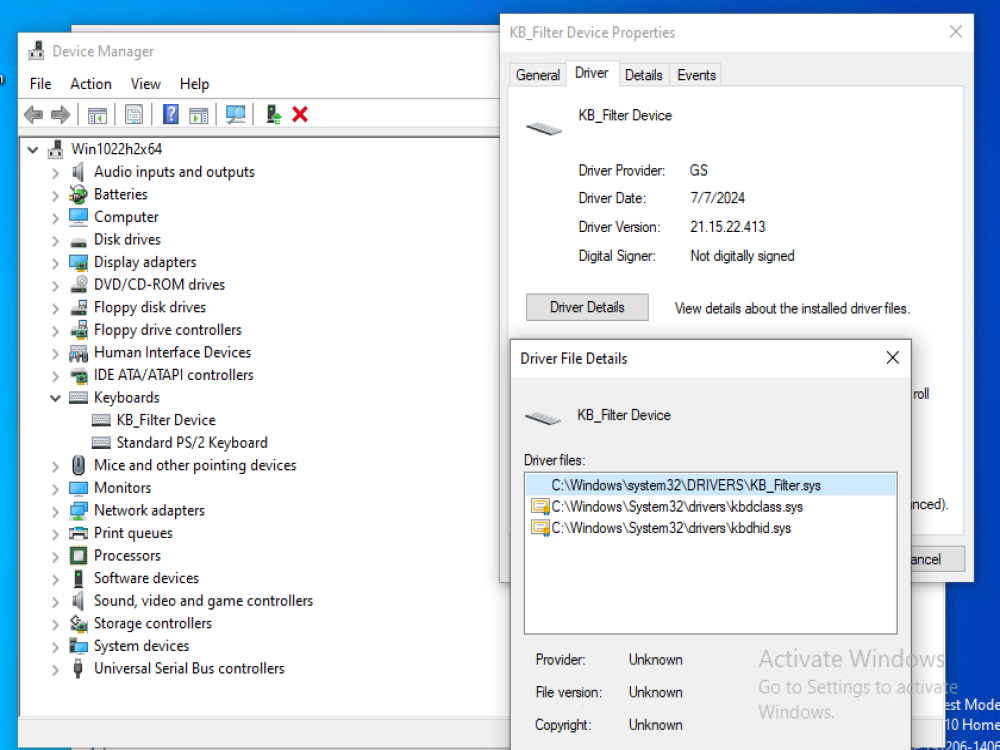1000x750 pixels.
Task: Click the blue Help question-mark toolbar icon
Action: (x=171, y=115)
